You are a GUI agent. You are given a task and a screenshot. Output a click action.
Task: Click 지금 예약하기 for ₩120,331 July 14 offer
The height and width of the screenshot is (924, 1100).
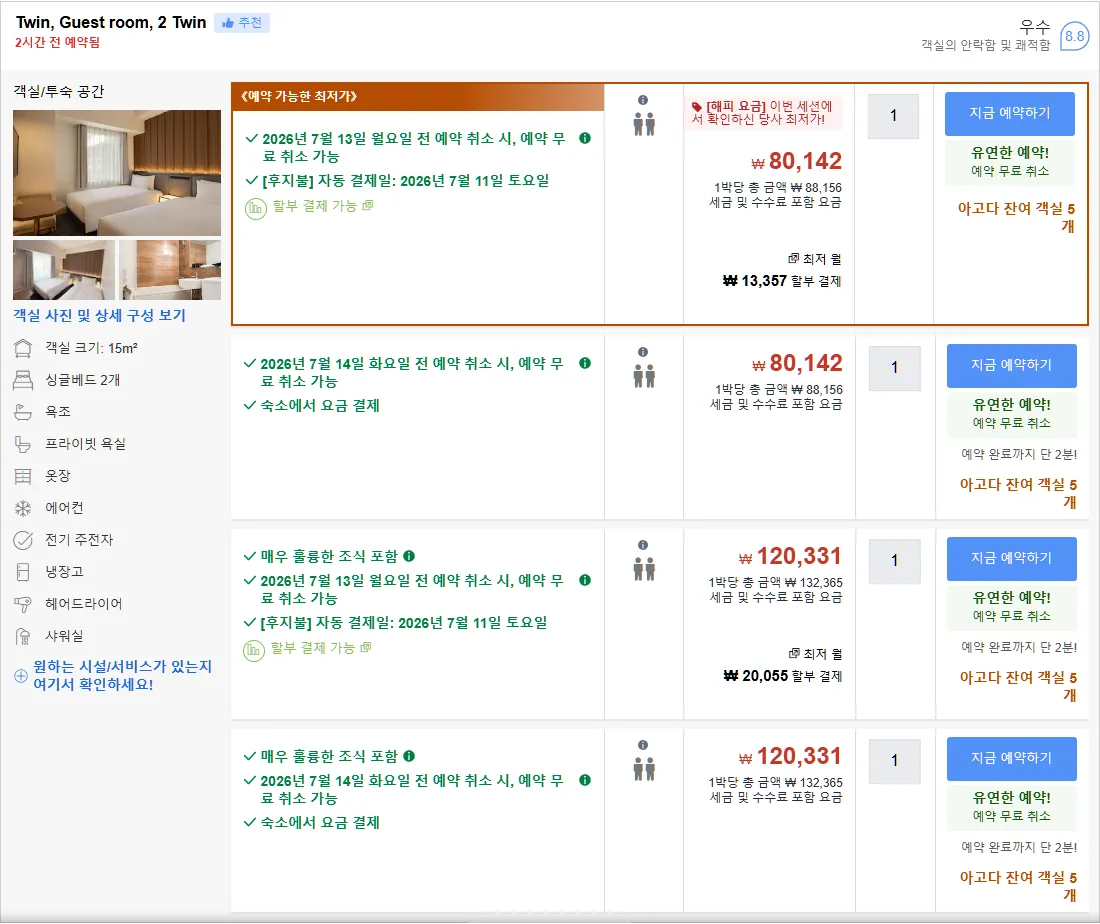1012,758
